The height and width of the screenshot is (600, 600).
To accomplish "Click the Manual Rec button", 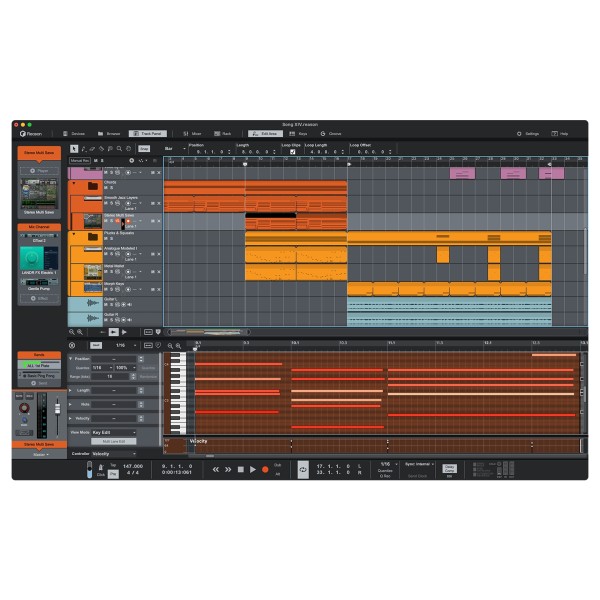I will pyautogui.click(x=80, y=161).
